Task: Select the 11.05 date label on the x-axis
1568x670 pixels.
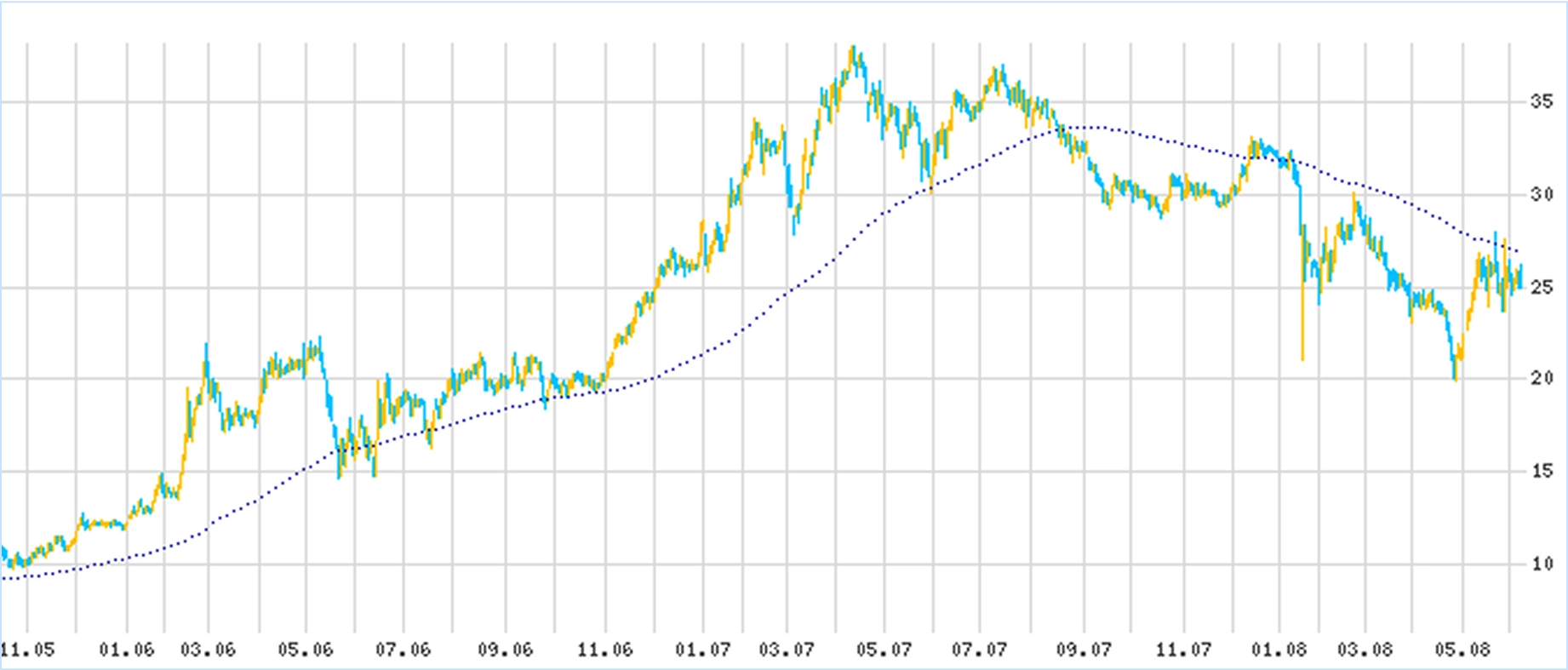Action: point(28,650)
